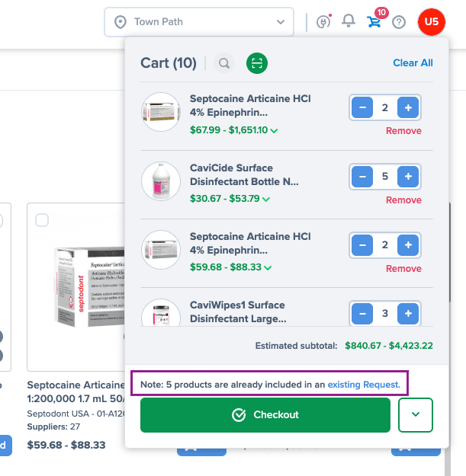This screenshot has width=466, height=476.
Task: Remove CaviCide Surface Disinfectant from cart
Action: (403, 200)
